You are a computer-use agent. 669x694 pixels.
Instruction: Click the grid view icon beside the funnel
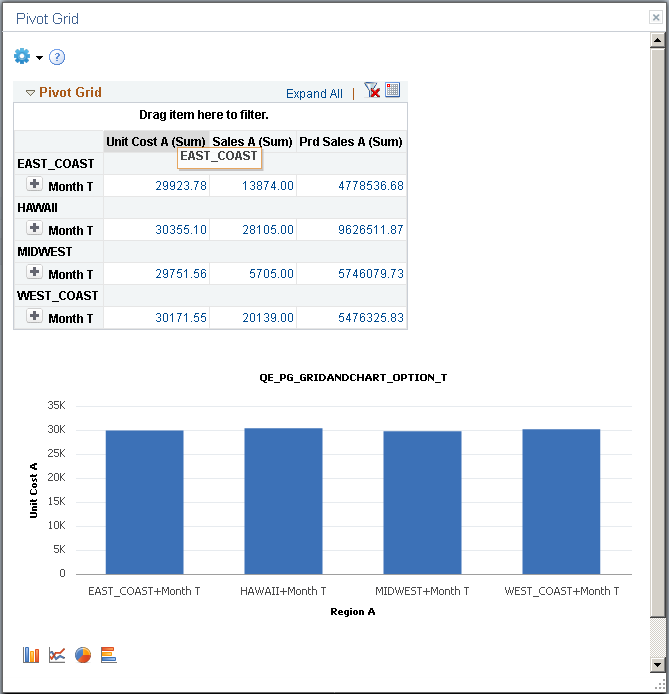coord(392,90)
